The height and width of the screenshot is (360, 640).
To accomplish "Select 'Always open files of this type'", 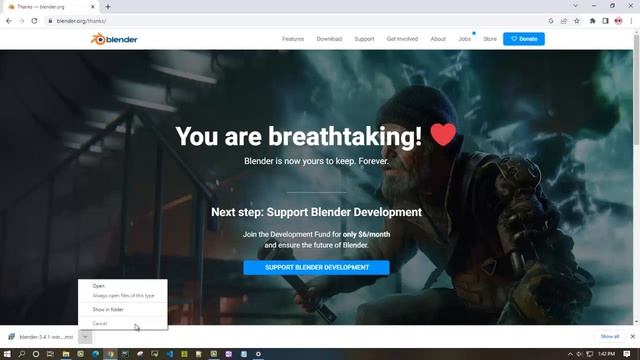I will (x=123, y=296).
